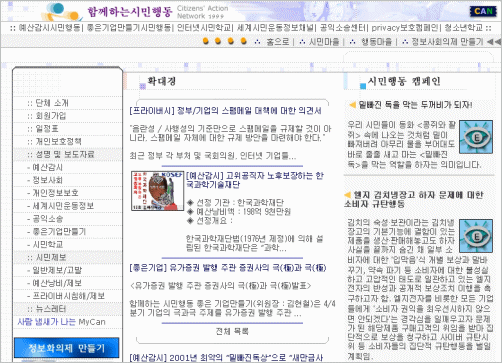Select 시민학교 in the sidebar list
Viewport: 502px width, 363px height.
[x=48, y=244]
